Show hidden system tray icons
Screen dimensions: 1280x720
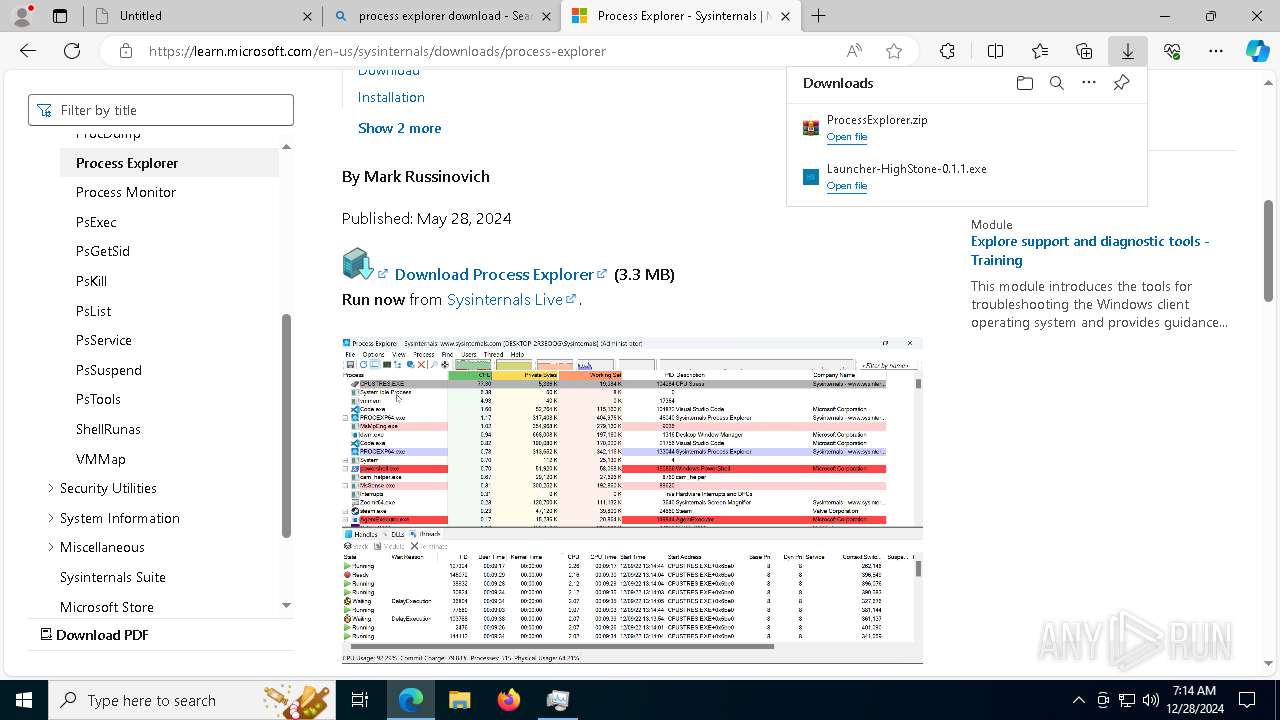(x=1078, y=700)
